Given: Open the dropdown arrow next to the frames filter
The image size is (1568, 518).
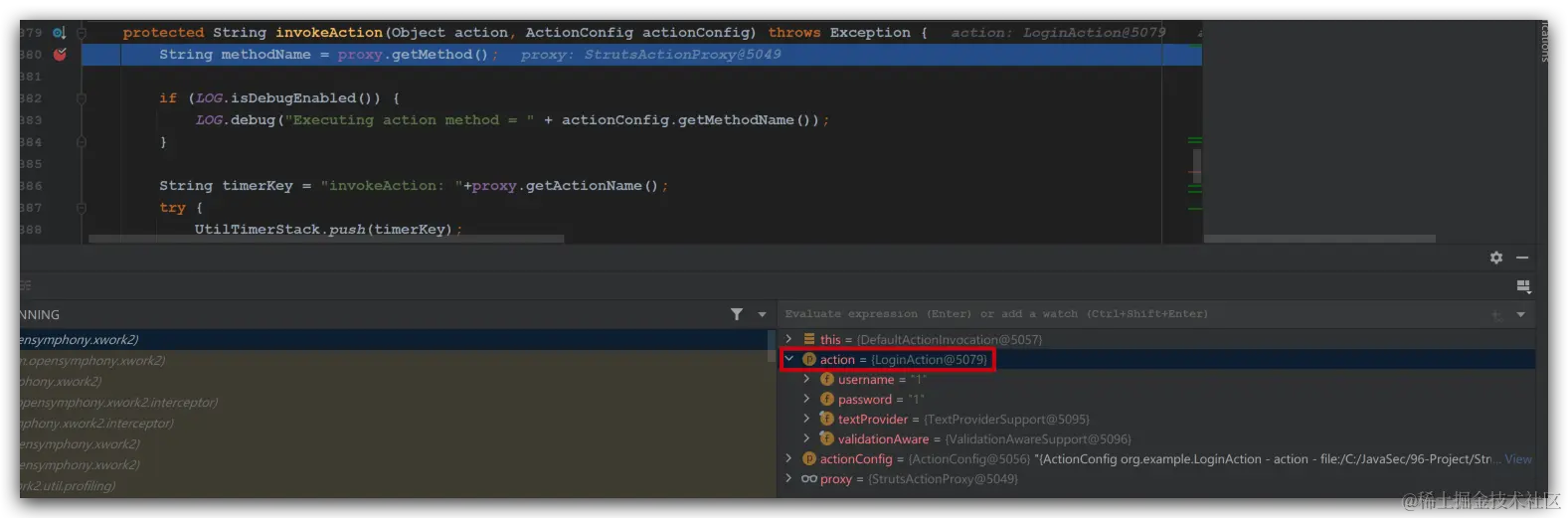Looking at the screenshot, I should click(763, 314).
